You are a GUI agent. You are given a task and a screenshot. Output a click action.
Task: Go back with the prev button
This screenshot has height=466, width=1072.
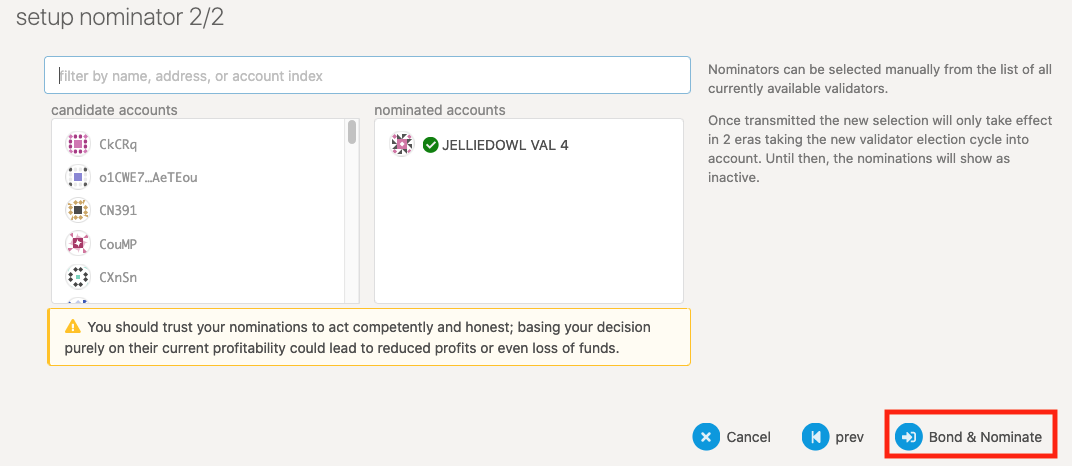(x=834, y=437)
